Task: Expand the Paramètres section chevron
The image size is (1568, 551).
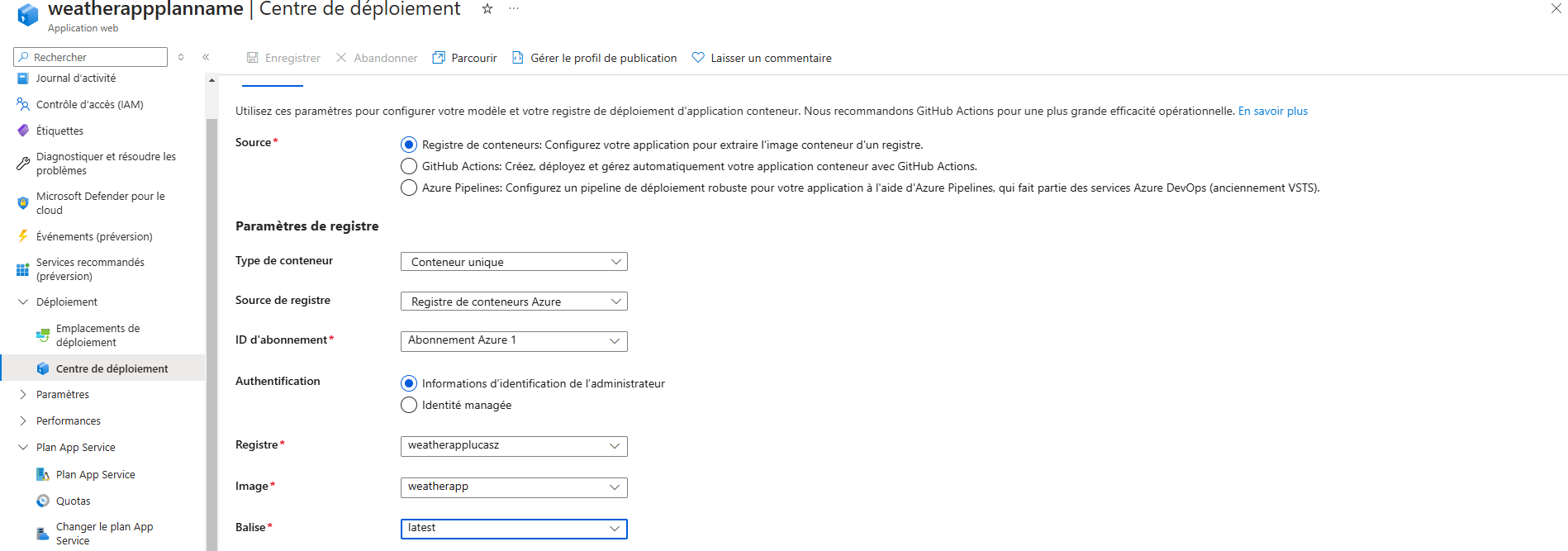Action: click(23, 394)
